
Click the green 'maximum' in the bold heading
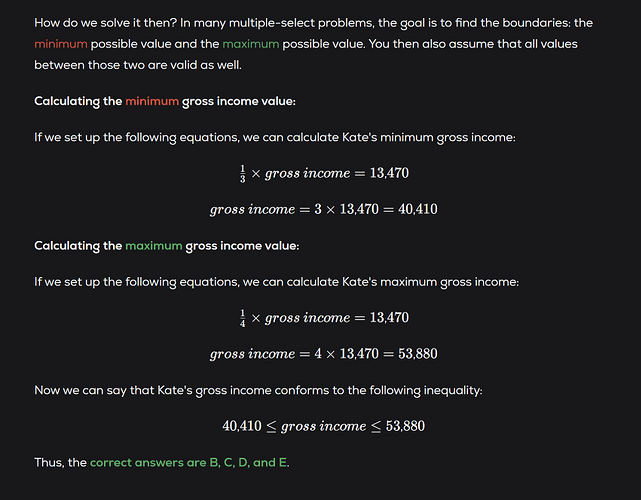pos(154,246)
